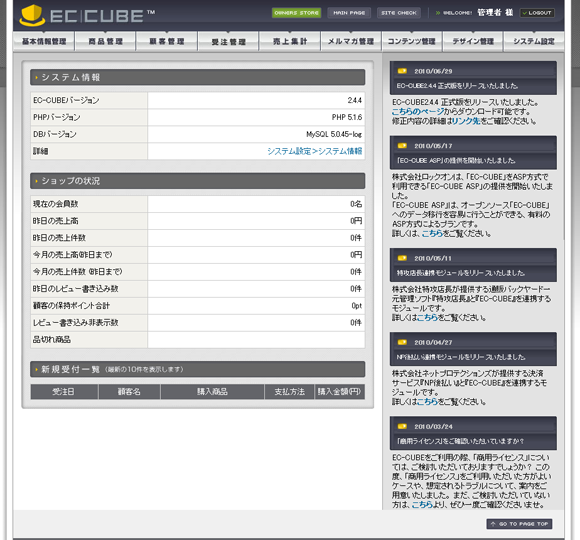
Task: Click the システム情報 section header
Action: coord(198,77)
